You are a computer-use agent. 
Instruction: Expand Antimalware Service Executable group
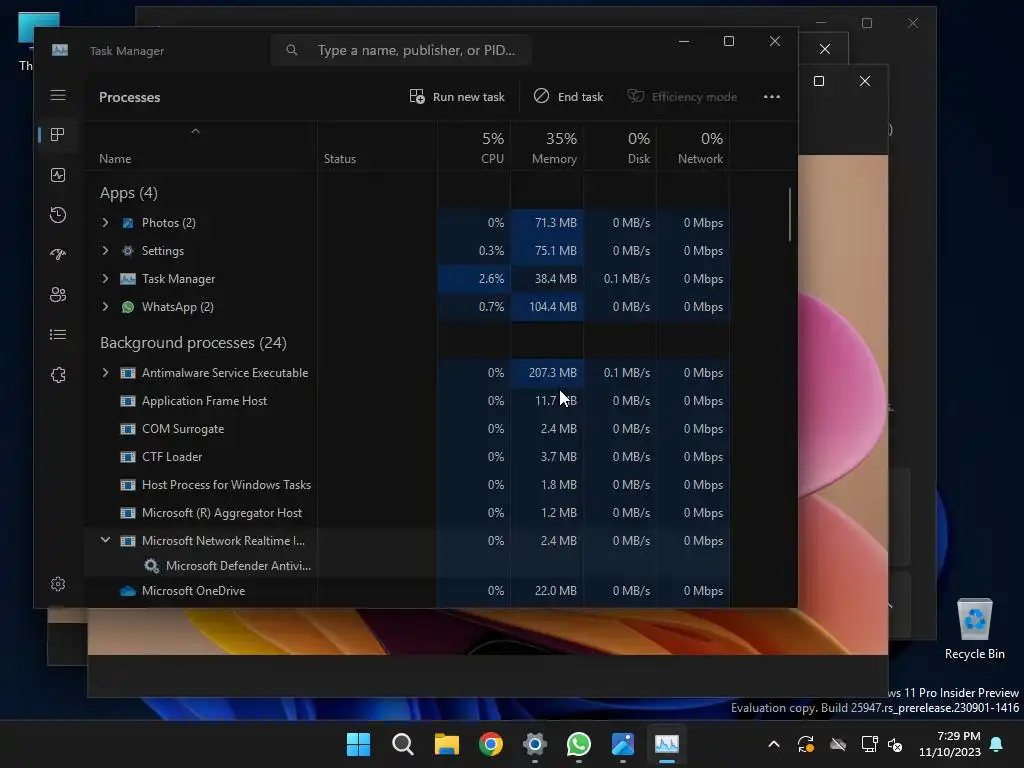[105, 373]
